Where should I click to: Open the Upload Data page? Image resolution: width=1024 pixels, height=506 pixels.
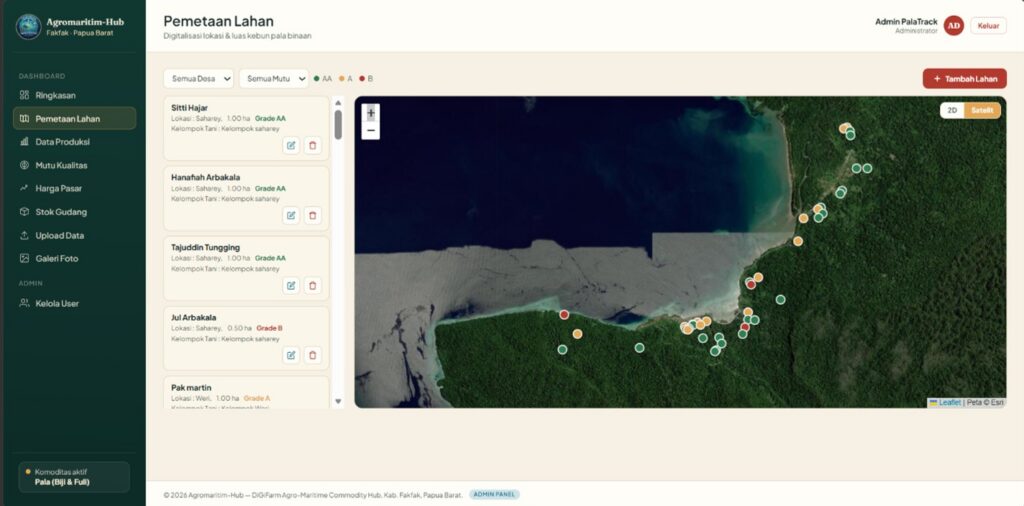[74, 236]
